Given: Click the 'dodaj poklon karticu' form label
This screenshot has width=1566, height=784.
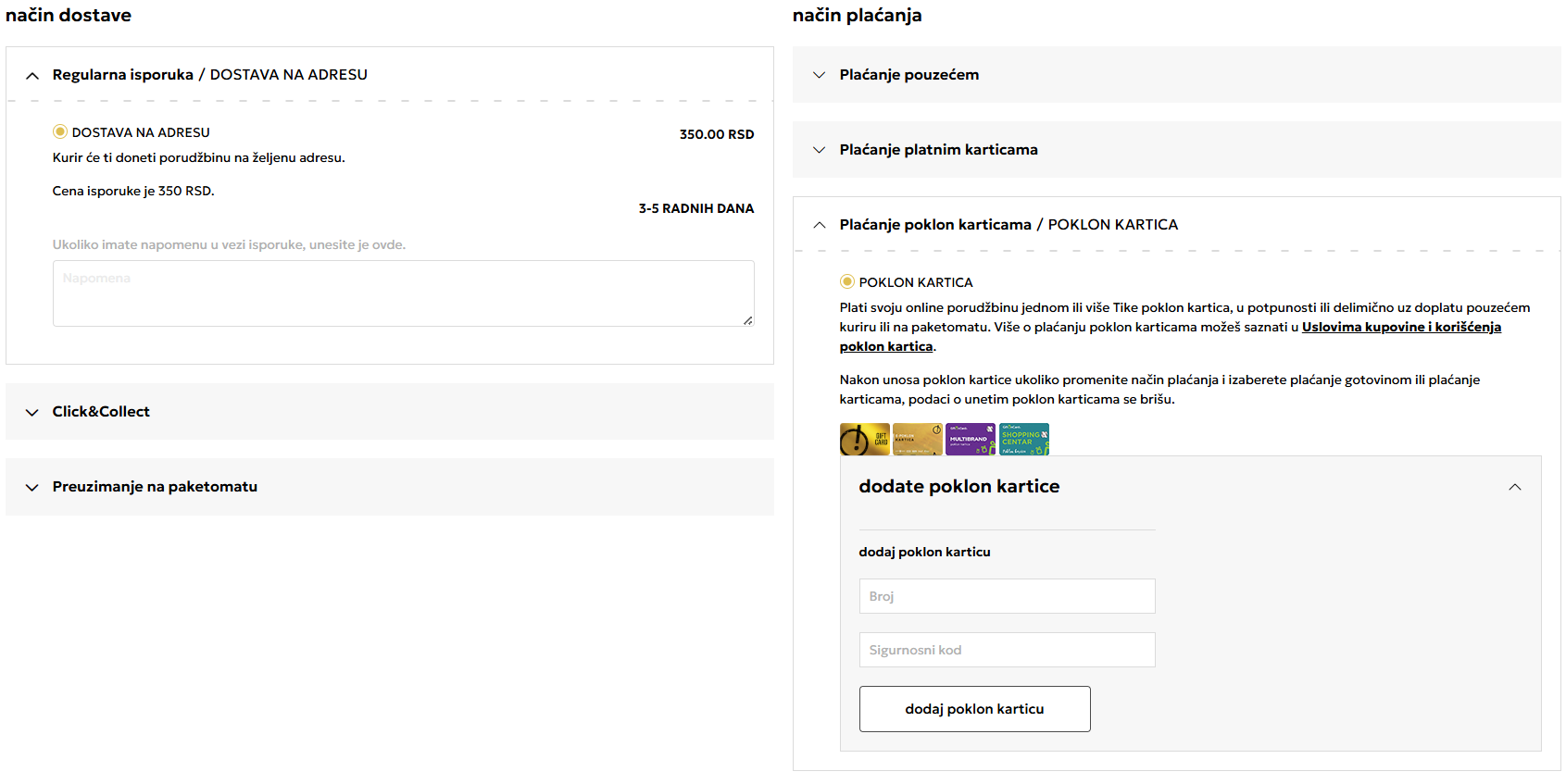Looking at the screenshot, I should click(x=925, y=552).
